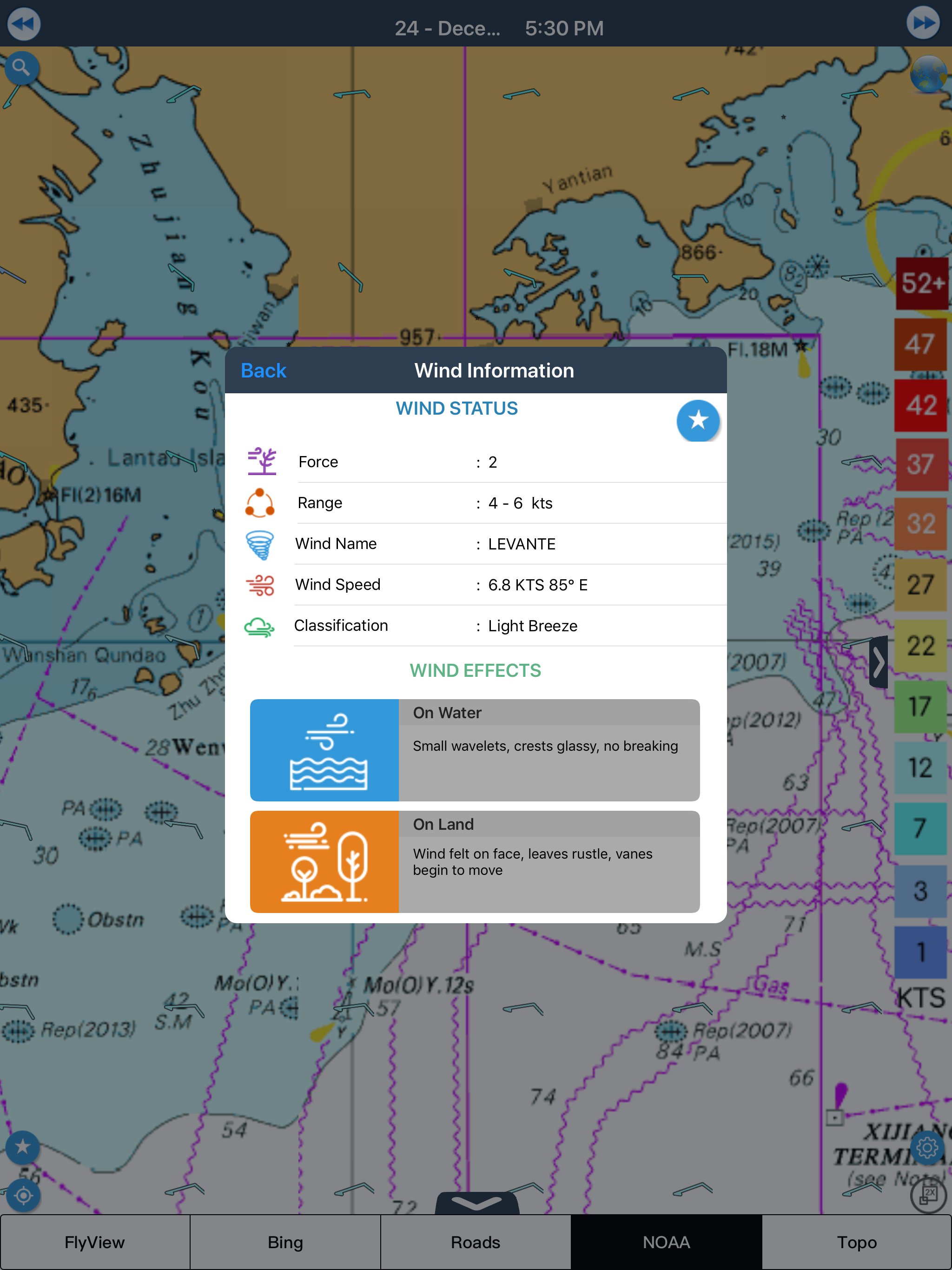Tap the 17 knots scale swatch
Viewport: 952px width, 1270px height.
coord(920,707)
